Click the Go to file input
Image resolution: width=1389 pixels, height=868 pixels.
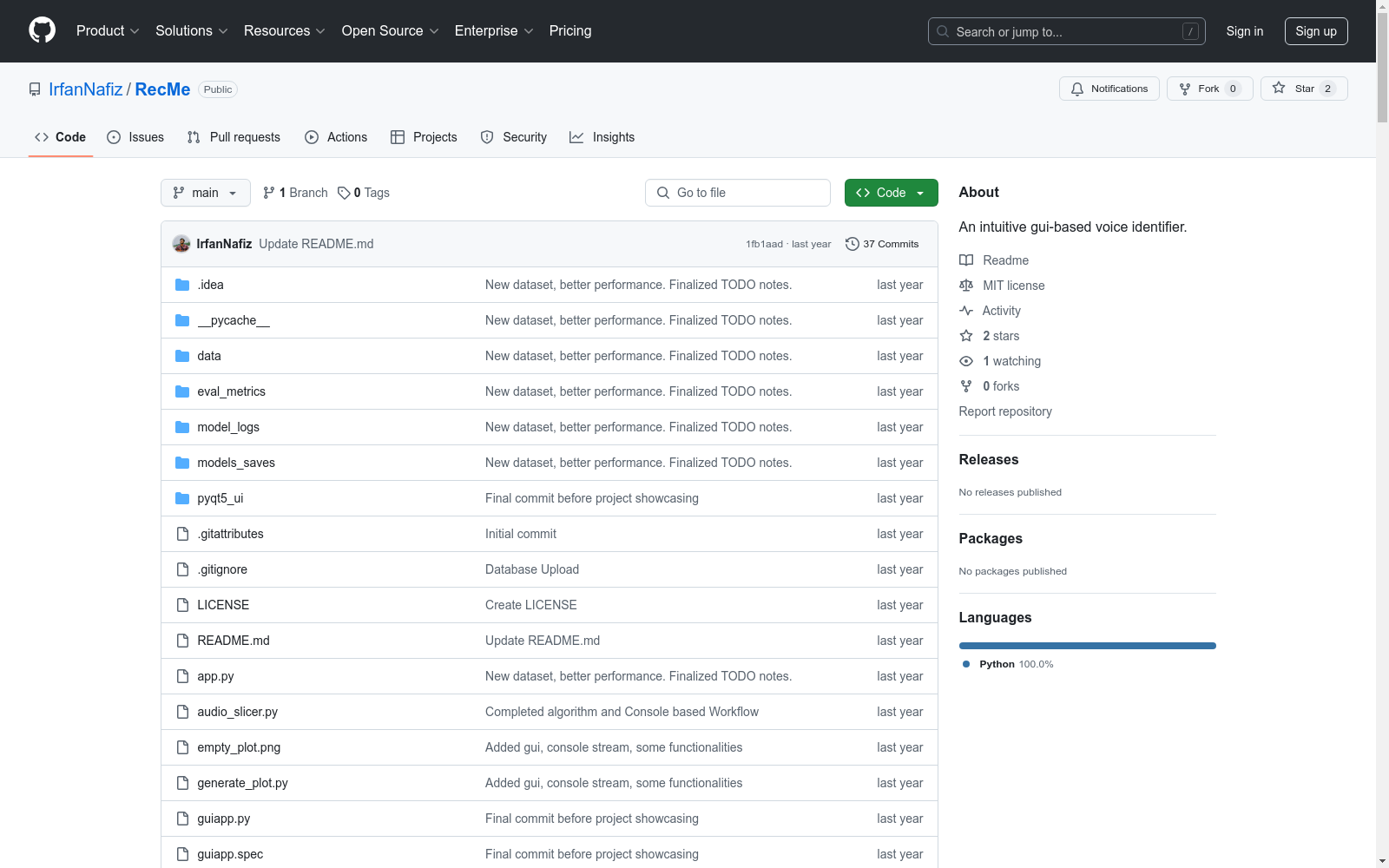[x=738, y=193]
